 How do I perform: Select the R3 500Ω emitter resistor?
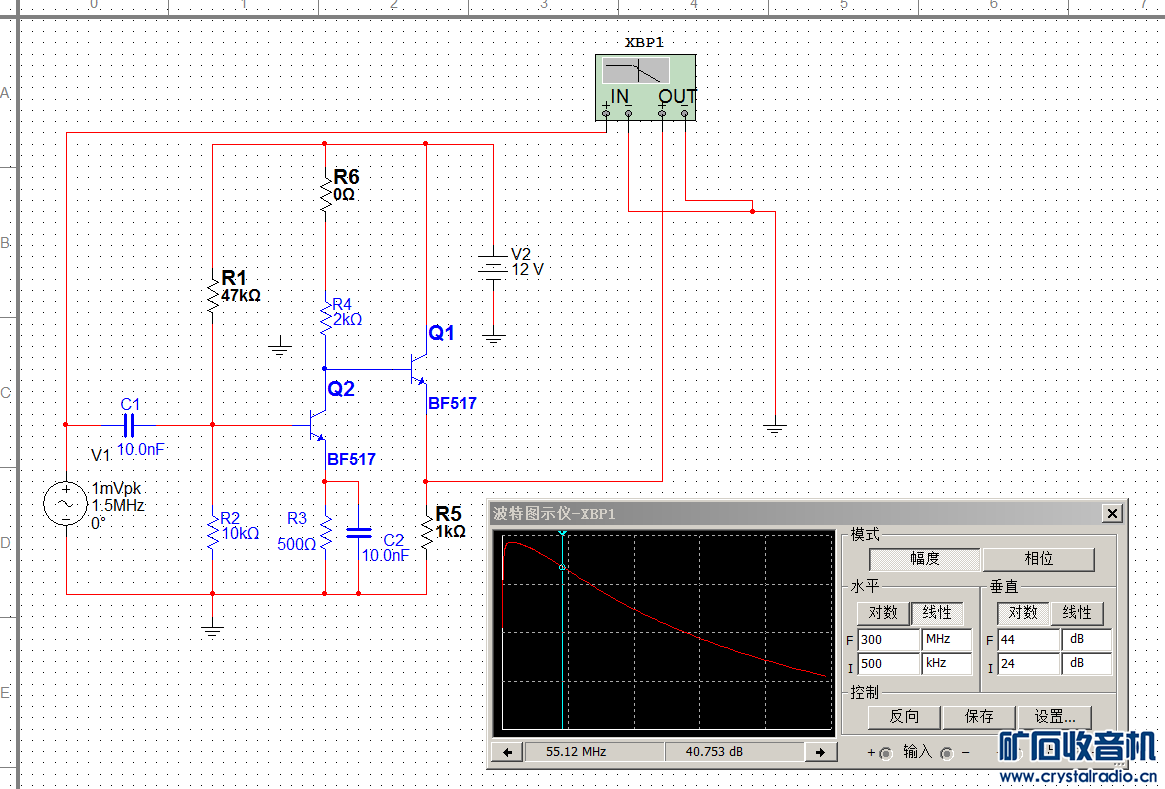tap(325, 531)
